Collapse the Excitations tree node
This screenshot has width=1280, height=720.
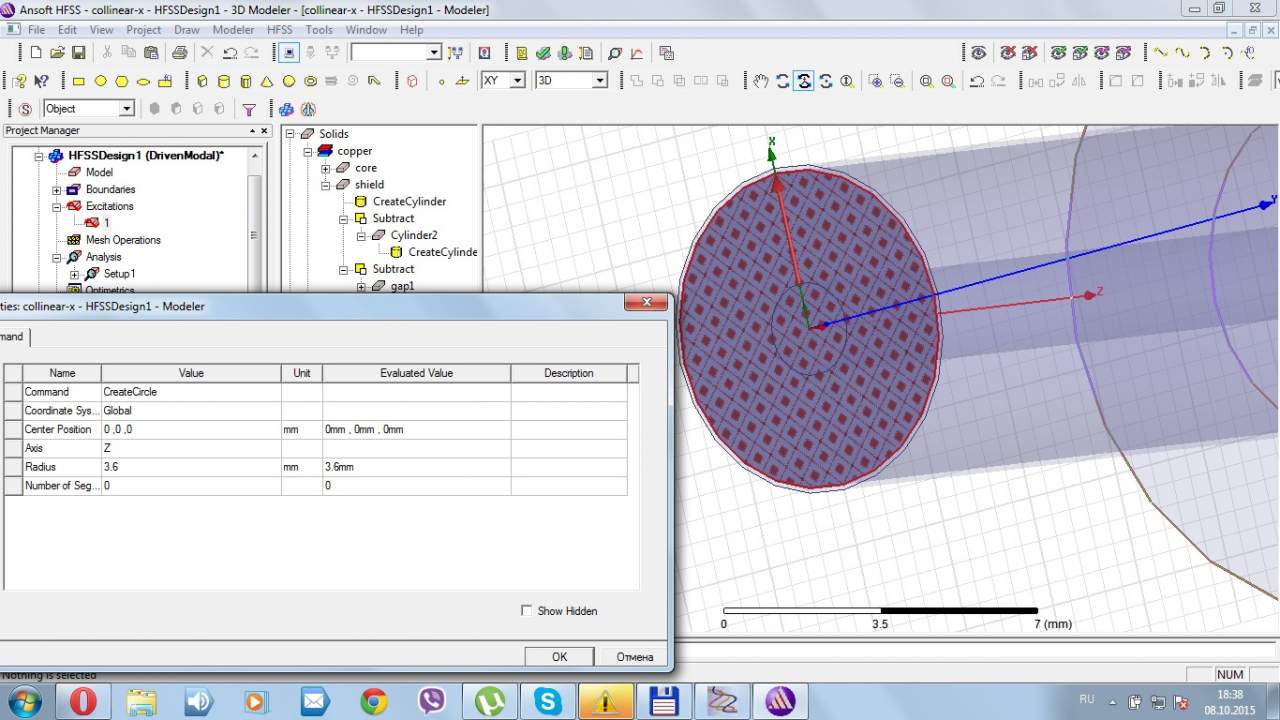(57, 207)
